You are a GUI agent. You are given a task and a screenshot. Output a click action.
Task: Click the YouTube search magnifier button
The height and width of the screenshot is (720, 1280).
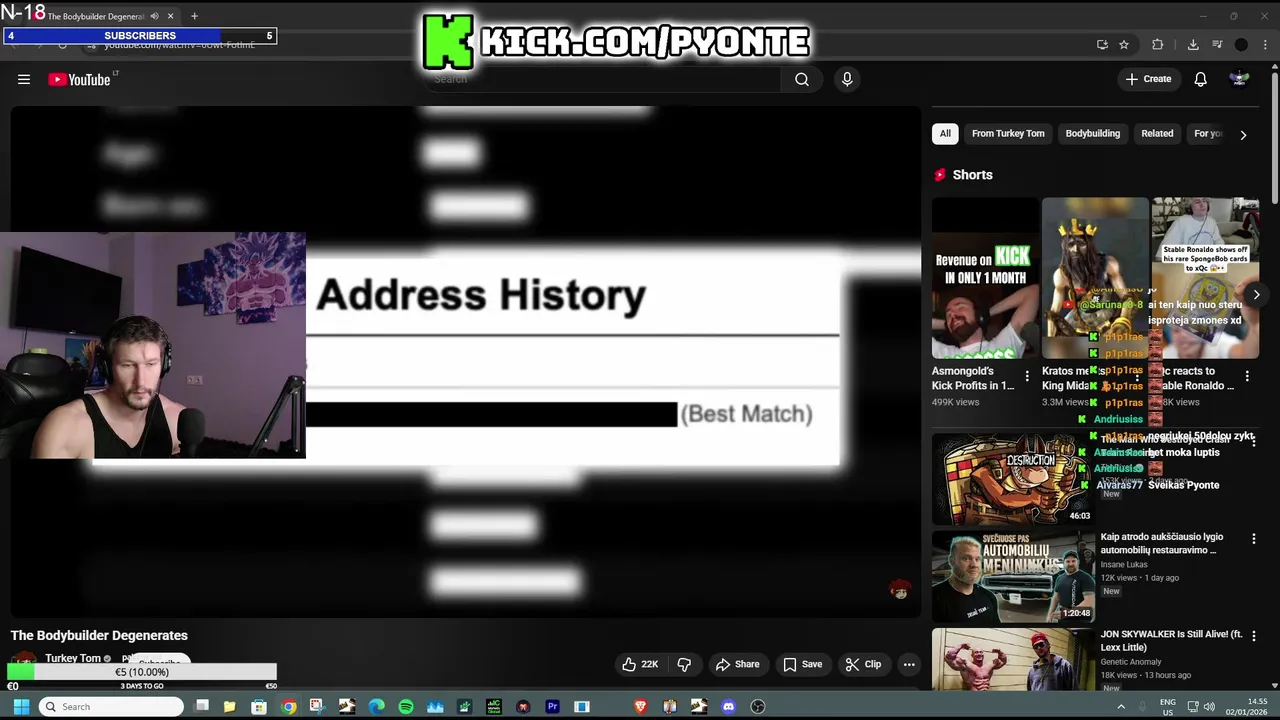click(802, 79)
